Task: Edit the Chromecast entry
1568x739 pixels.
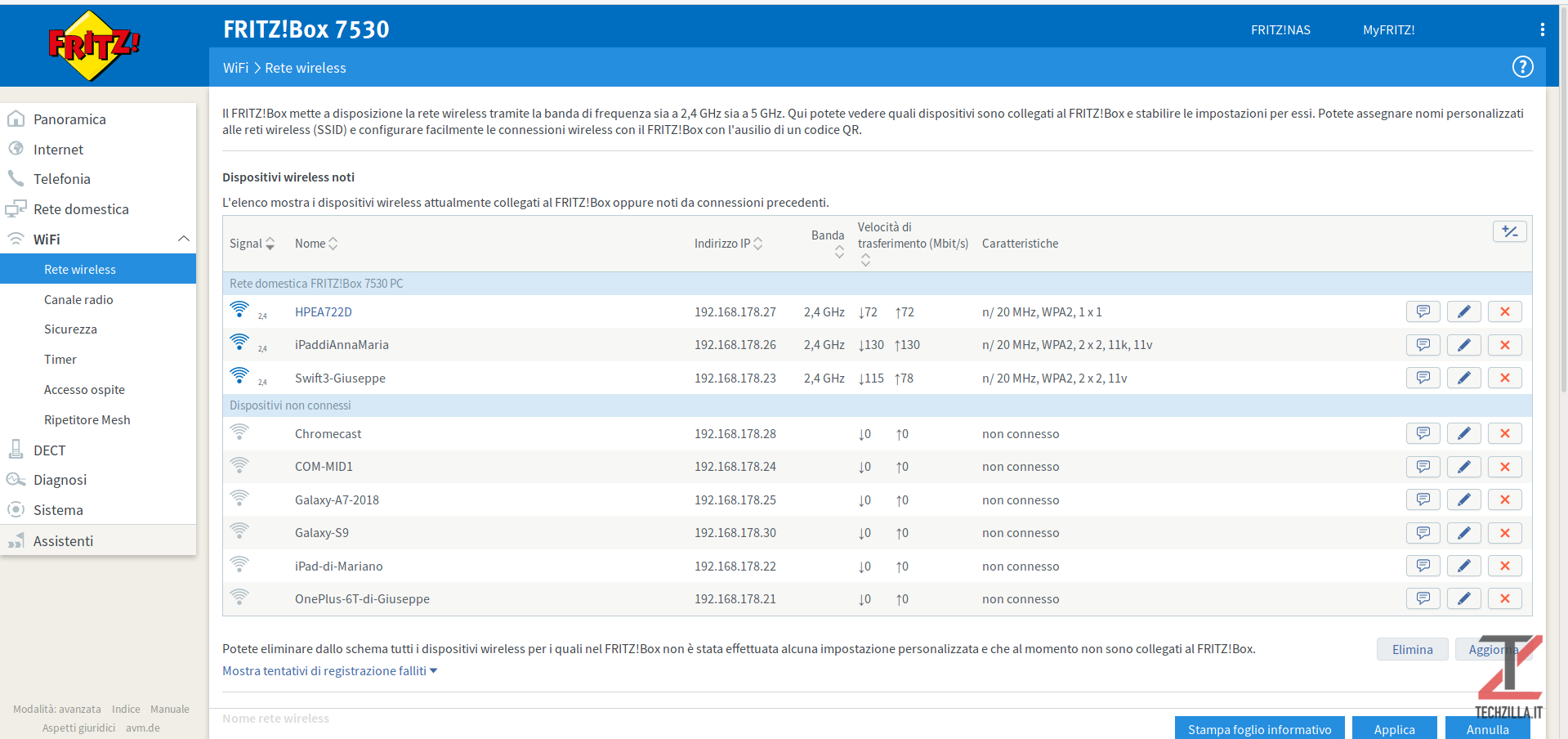Action: point(1463,433)
